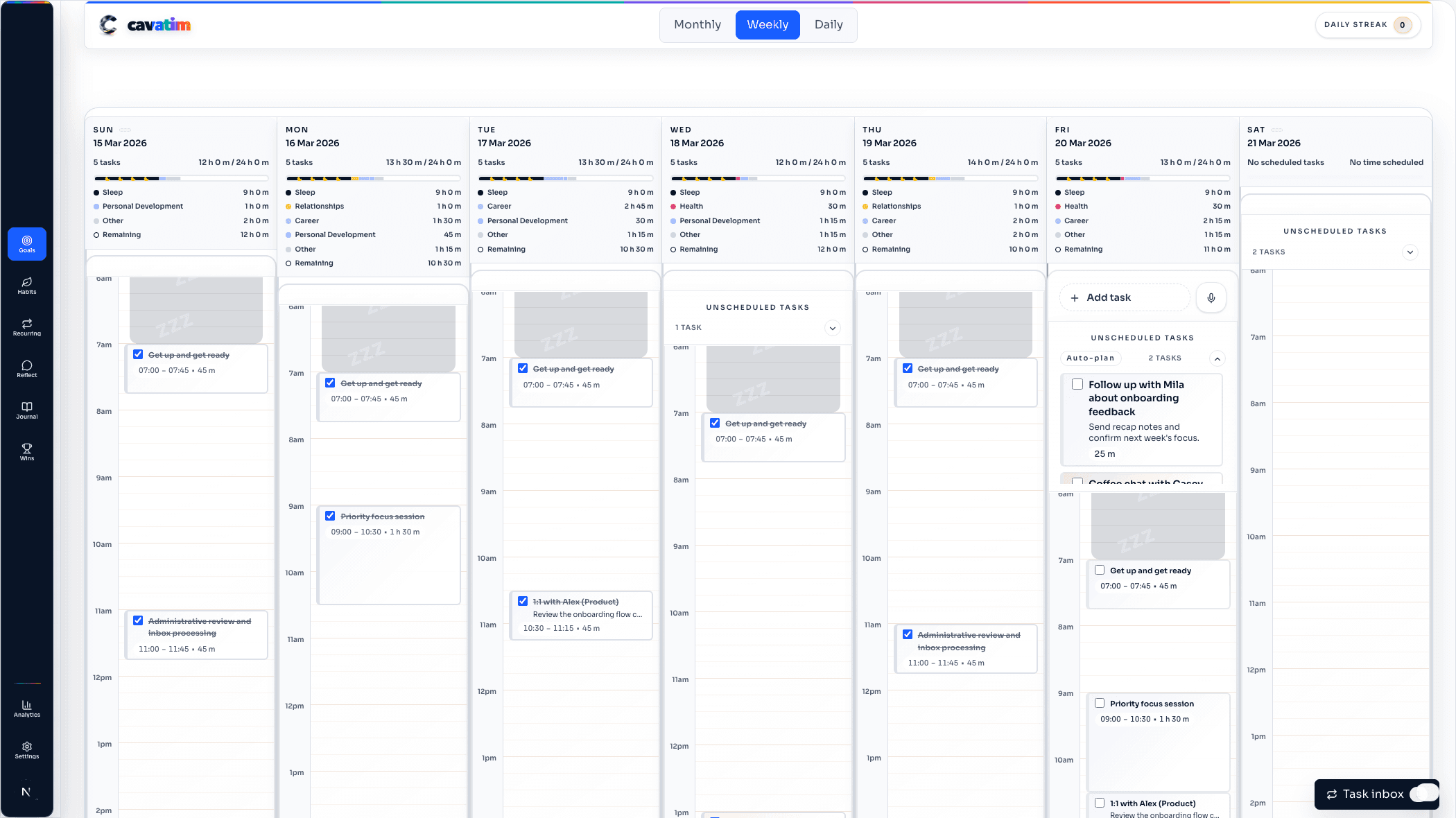Click the 21 Mar 2026 date header
1456x818 pixels.
(1274, 143)
